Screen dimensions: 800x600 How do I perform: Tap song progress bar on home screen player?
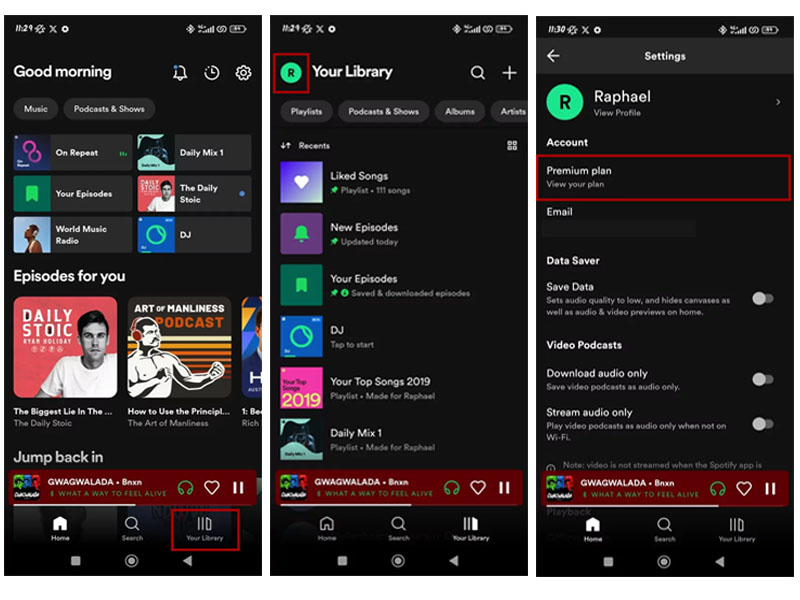[133, 505]
